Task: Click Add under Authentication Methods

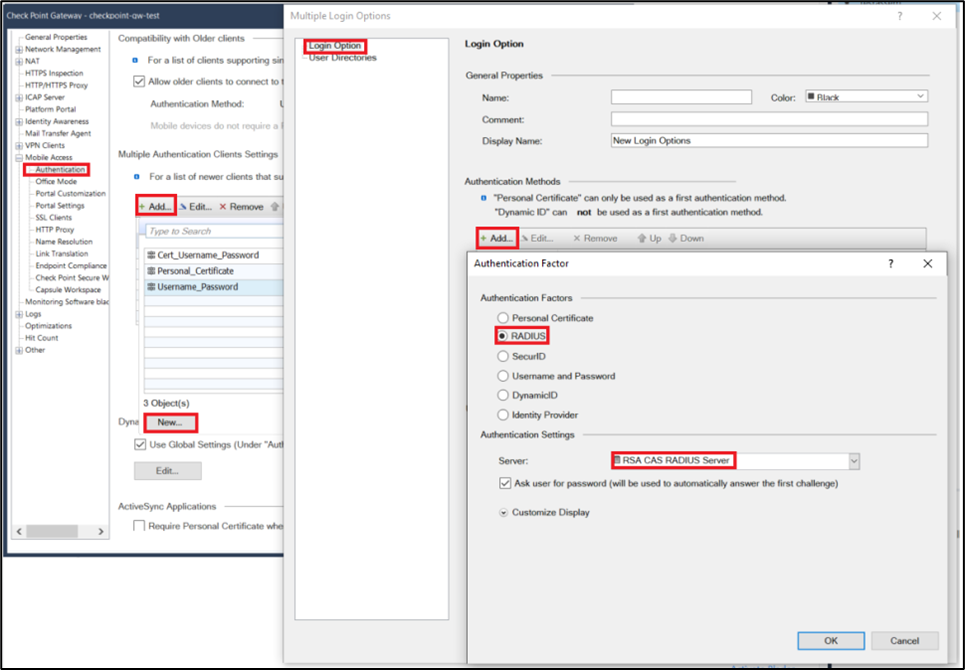Action: coord(497,238)
